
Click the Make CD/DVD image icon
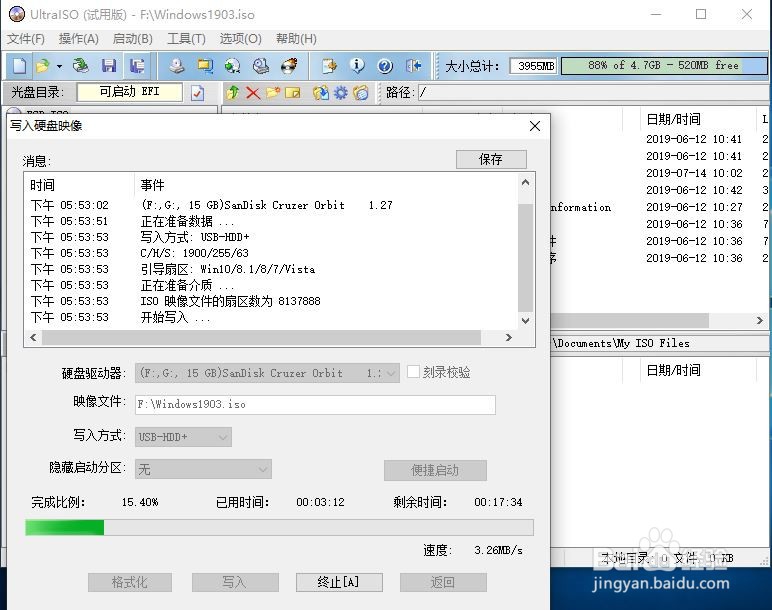click(x=176, y=65)
